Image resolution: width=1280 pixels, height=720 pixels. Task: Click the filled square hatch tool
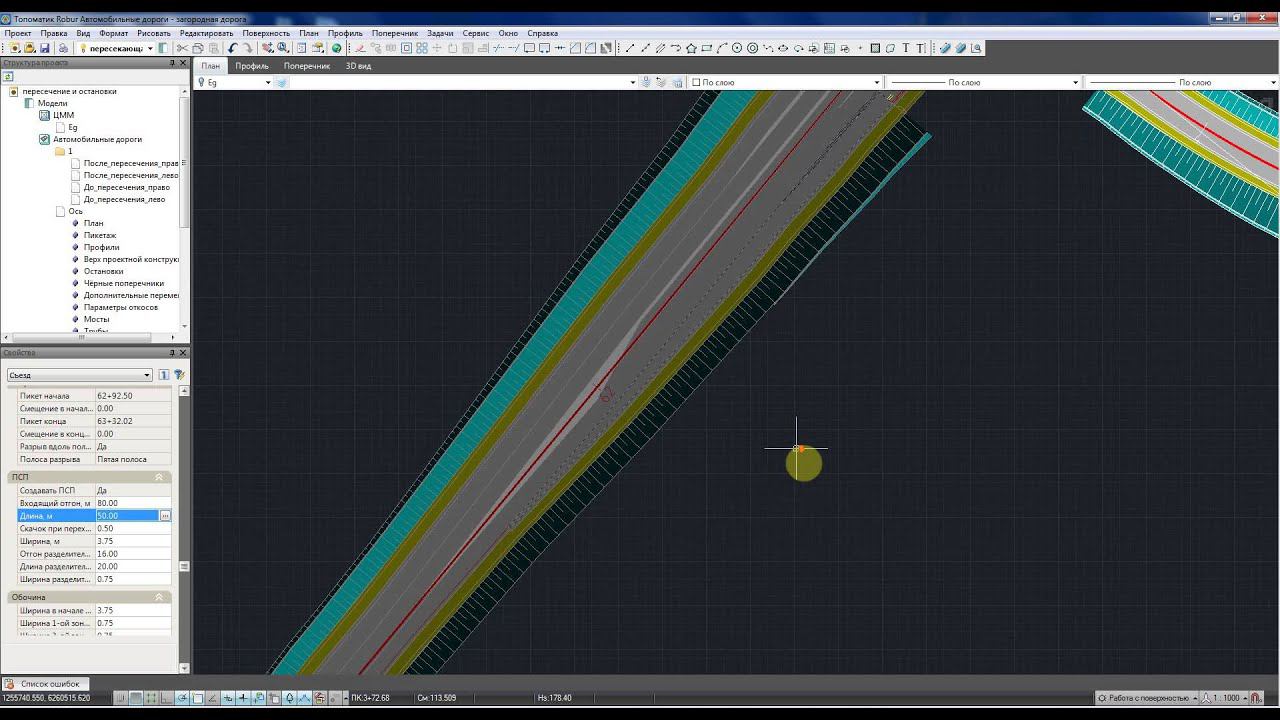pos(875,48)
